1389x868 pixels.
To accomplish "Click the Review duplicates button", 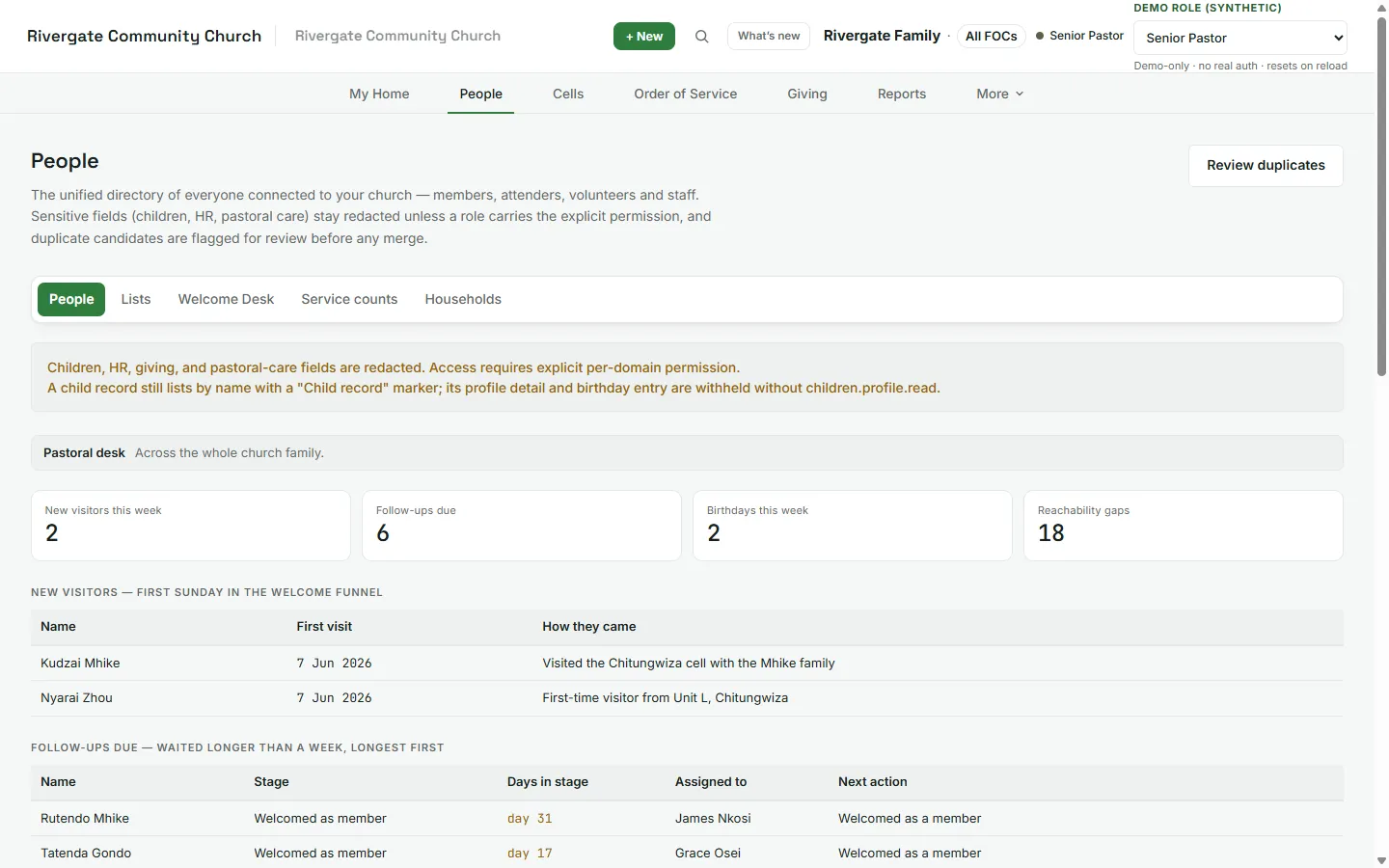I will coord(1266,165).
